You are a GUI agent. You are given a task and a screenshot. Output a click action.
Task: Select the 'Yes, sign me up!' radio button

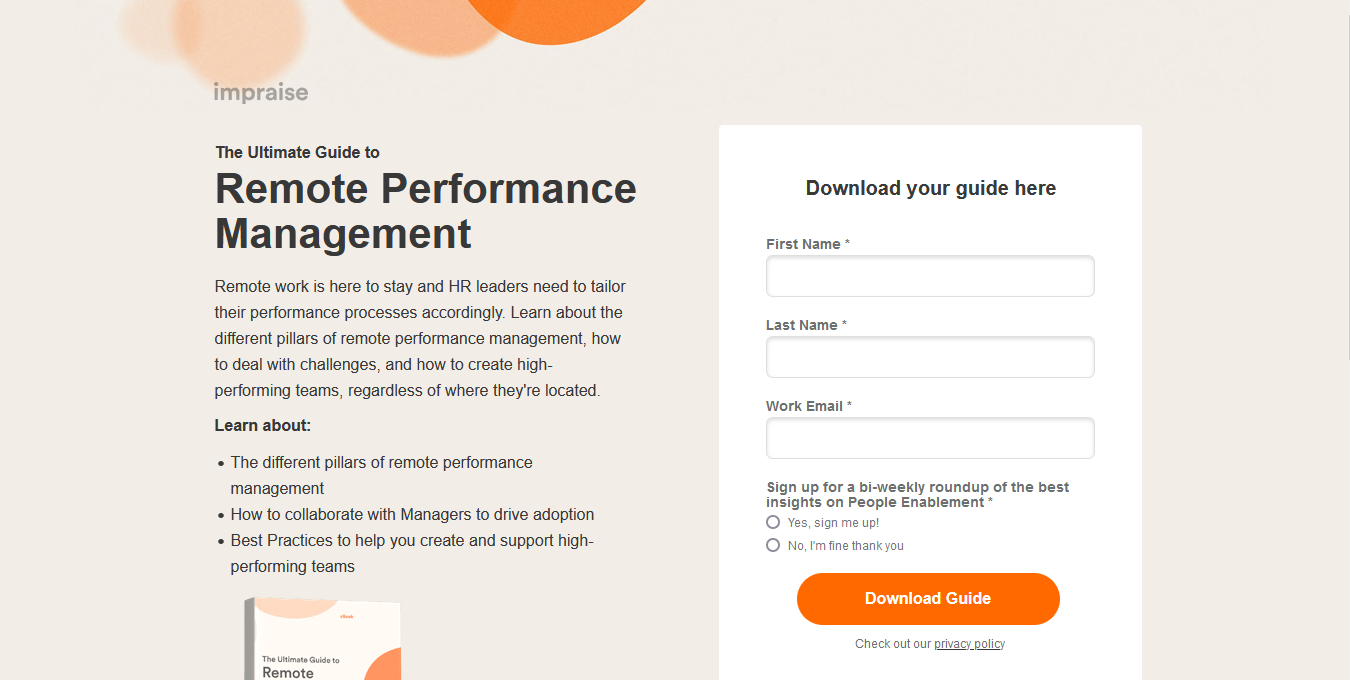click(x=773, y=522)
